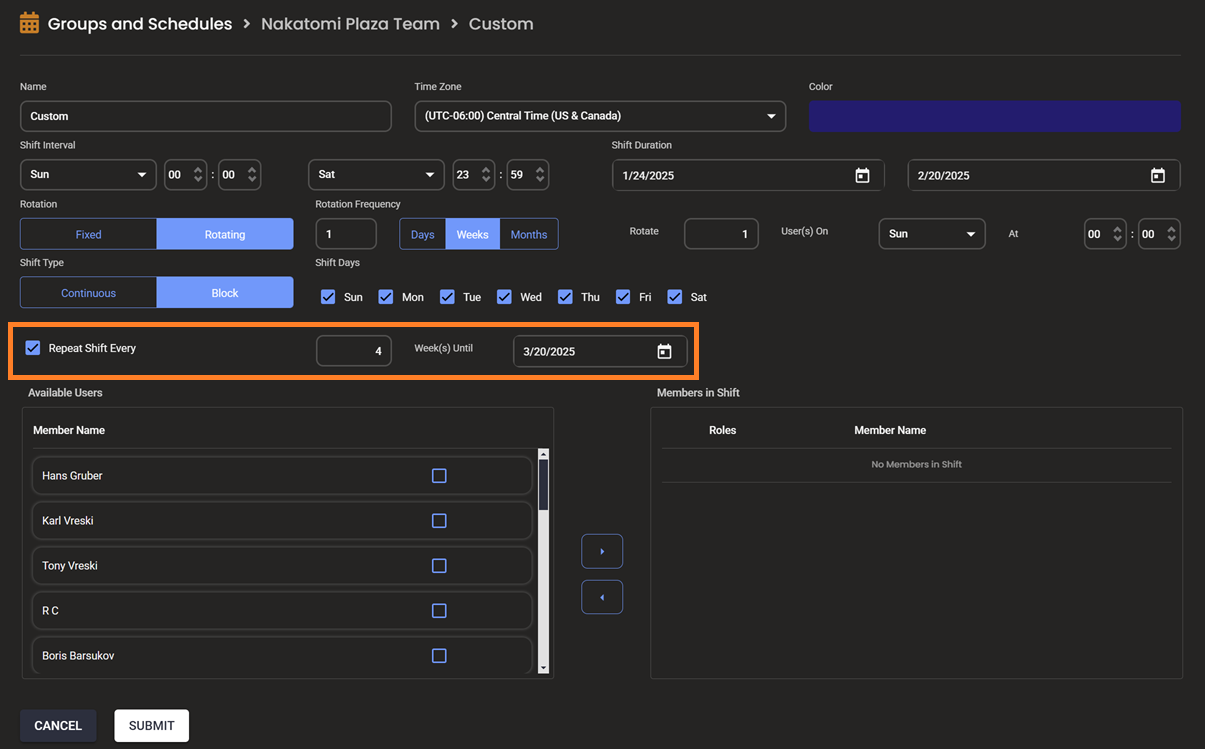This screenshot has height=749, width=1205.
Task: Expand the Time Zone dropdown
Action: coord(600,116)
